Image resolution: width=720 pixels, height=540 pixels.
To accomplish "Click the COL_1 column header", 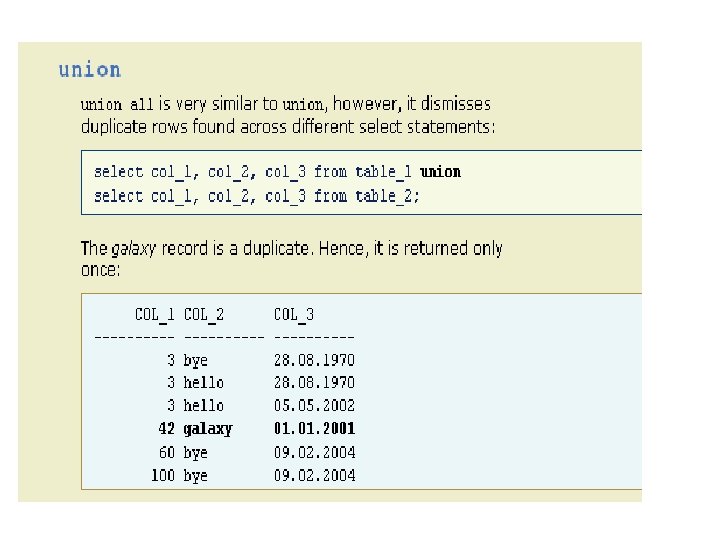I will [x=155, y=315].
